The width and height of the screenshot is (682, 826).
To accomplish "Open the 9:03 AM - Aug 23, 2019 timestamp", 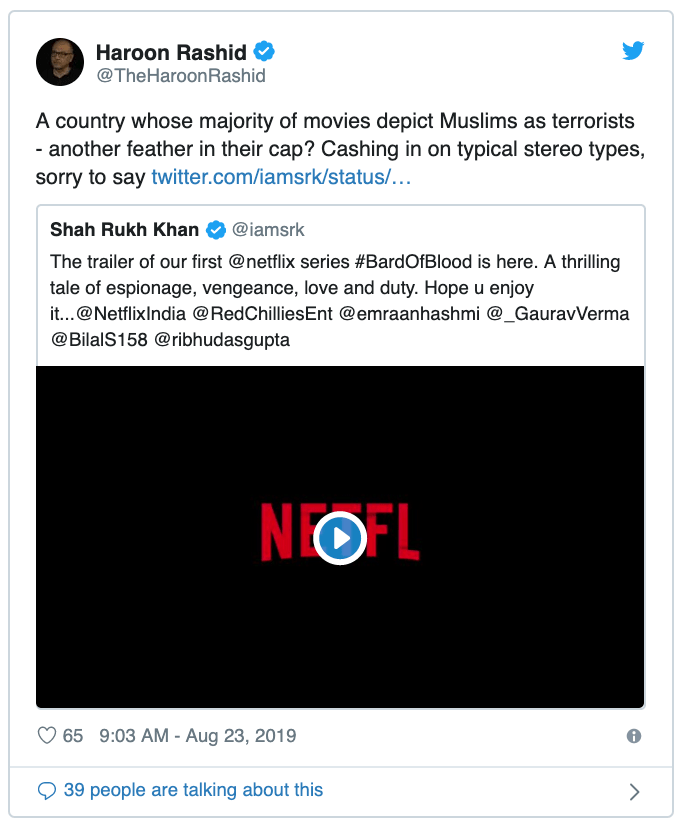I will pos(197,735).
